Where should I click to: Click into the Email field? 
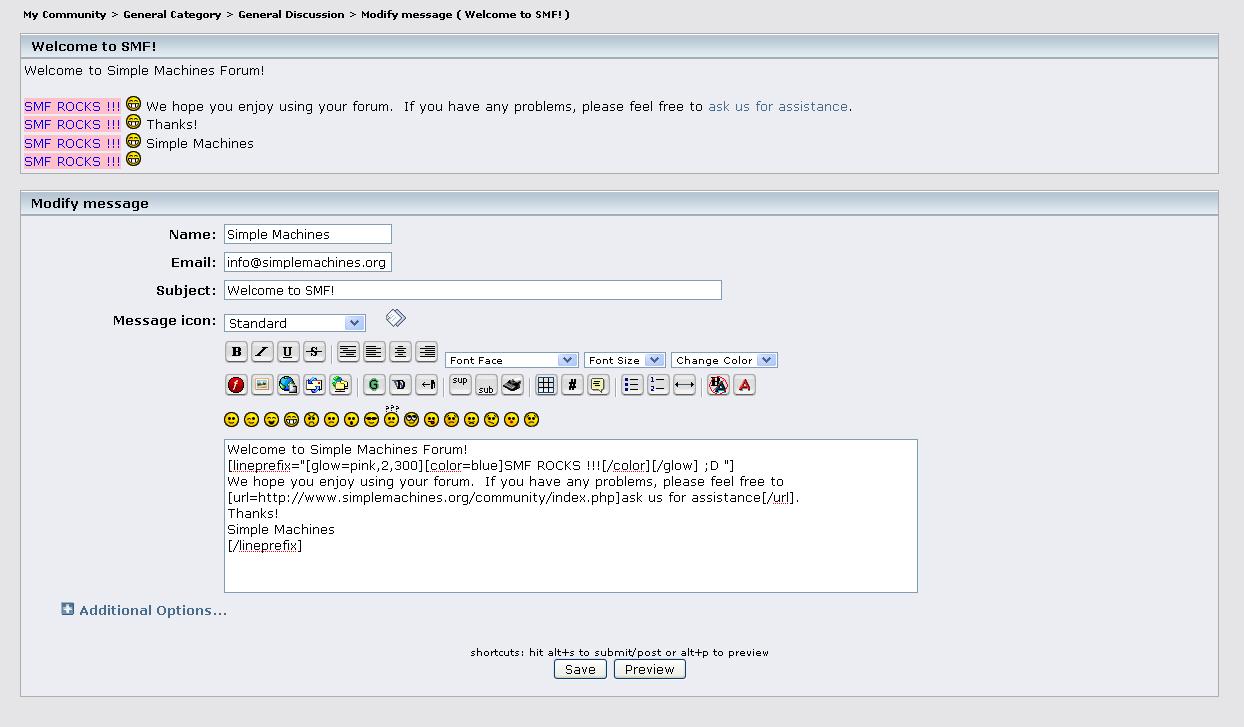(x=308, y=262)
